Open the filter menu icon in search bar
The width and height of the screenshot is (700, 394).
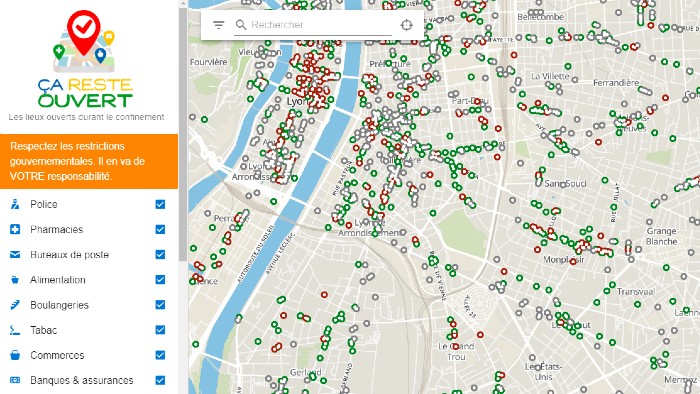point(218,25)
